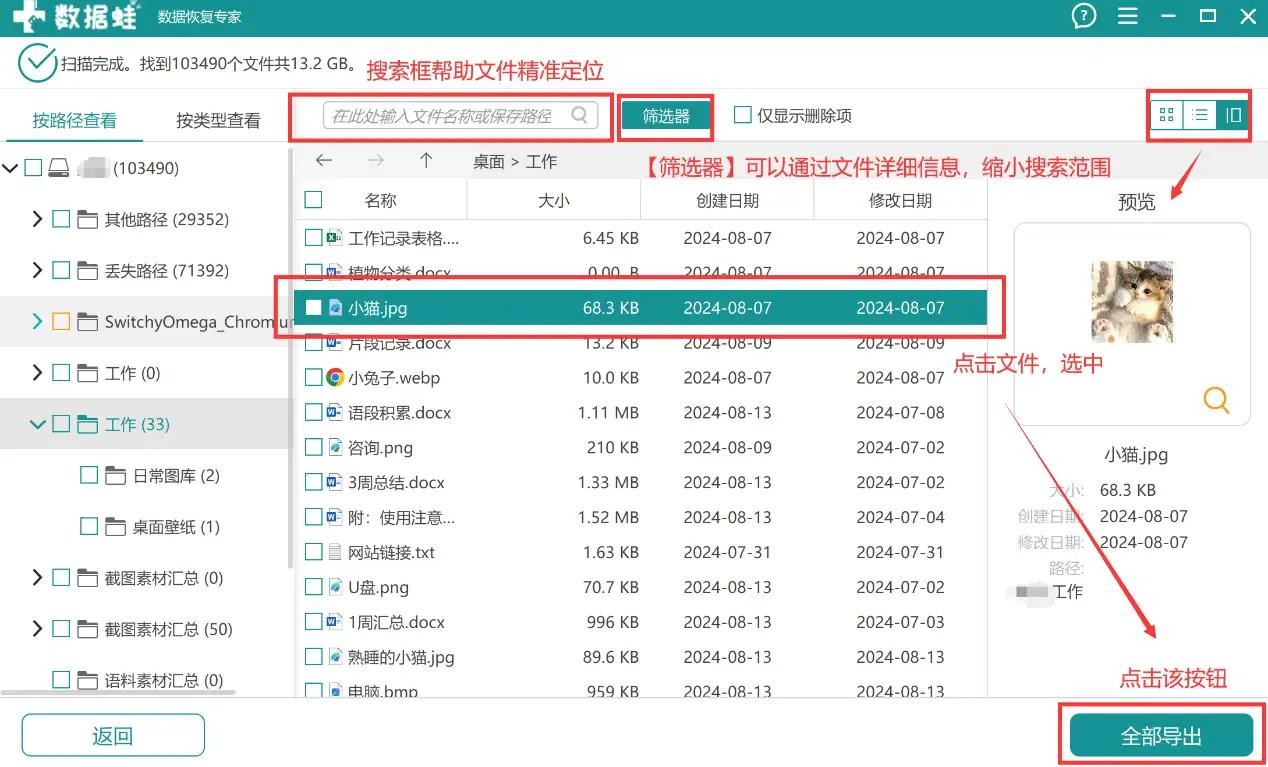Click the image icon of 熟睡的小猫.jpg
Image resolution: width=1268 pixels, height=767 pixels.
336,657
